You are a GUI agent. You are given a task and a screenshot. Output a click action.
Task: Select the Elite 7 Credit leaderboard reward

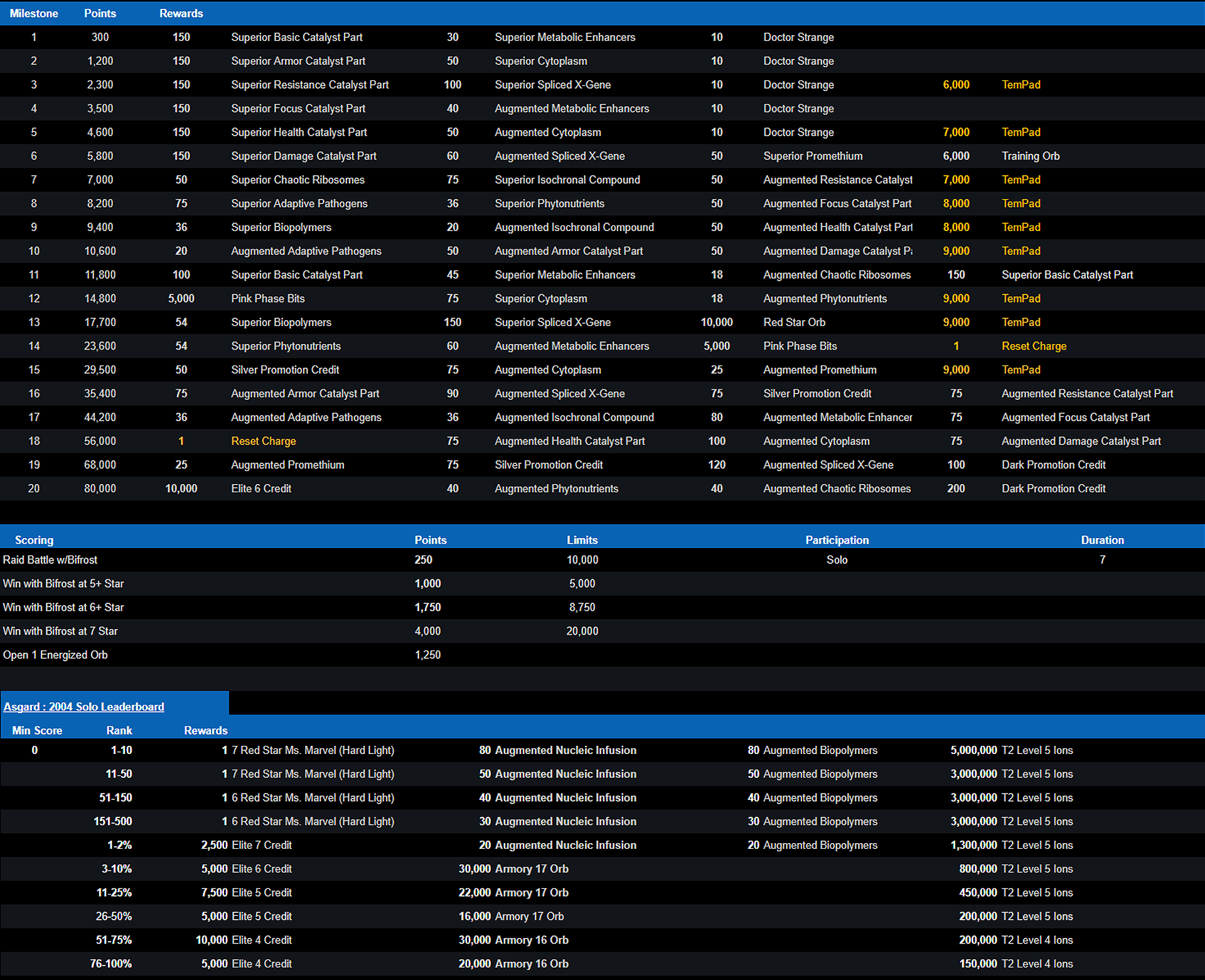(261, 845)
